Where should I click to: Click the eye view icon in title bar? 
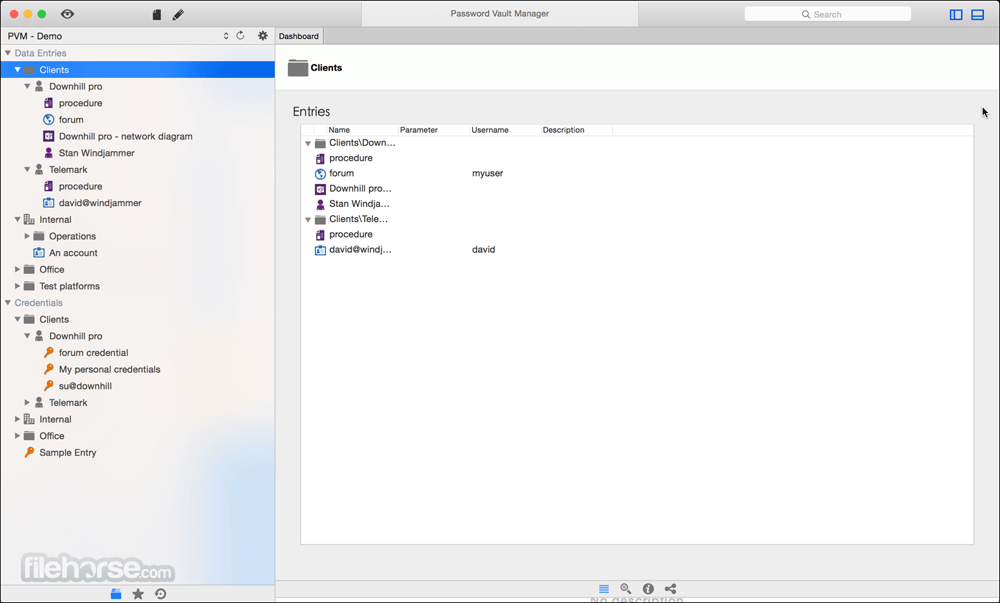tap(67, 14)
